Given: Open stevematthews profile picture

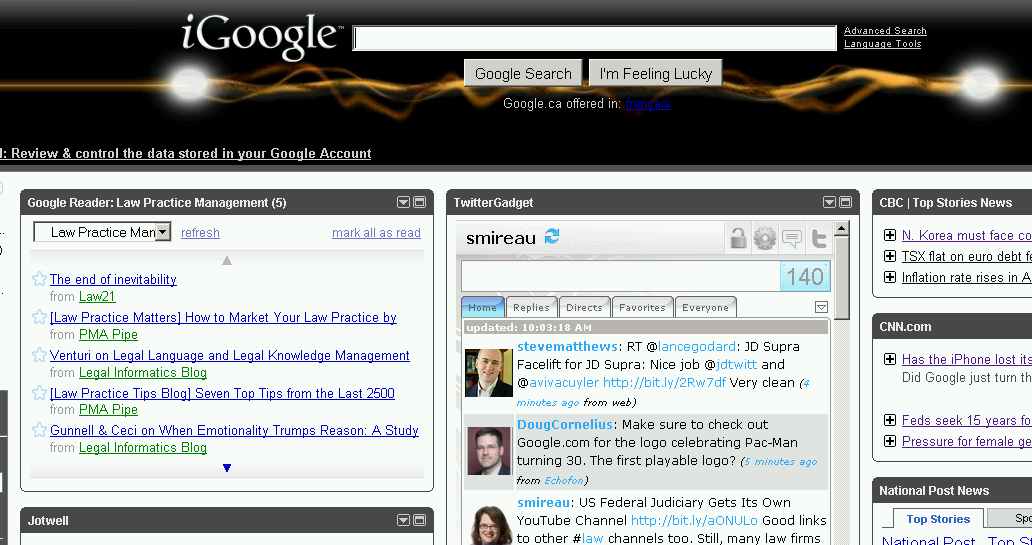Looking at the screenshot, I should (488, 373).
